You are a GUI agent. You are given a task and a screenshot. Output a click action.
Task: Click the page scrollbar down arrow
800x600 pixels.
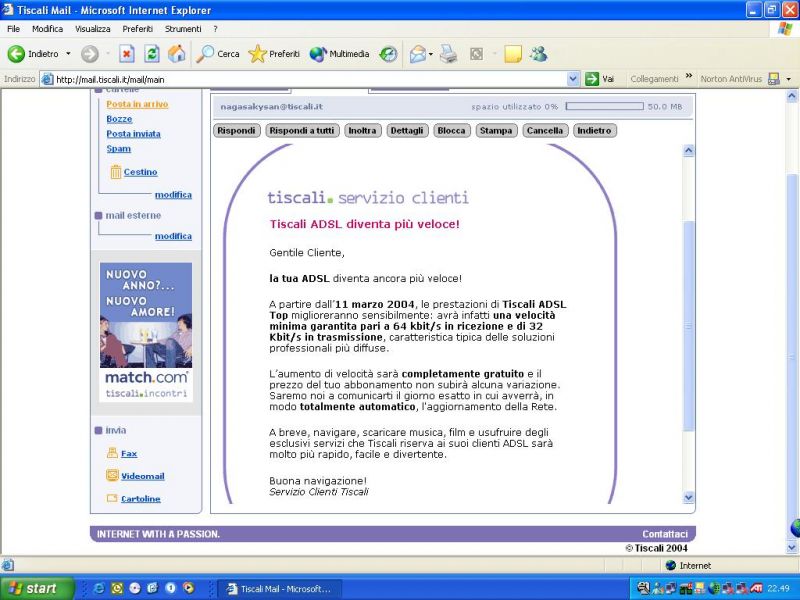[792, 548]
